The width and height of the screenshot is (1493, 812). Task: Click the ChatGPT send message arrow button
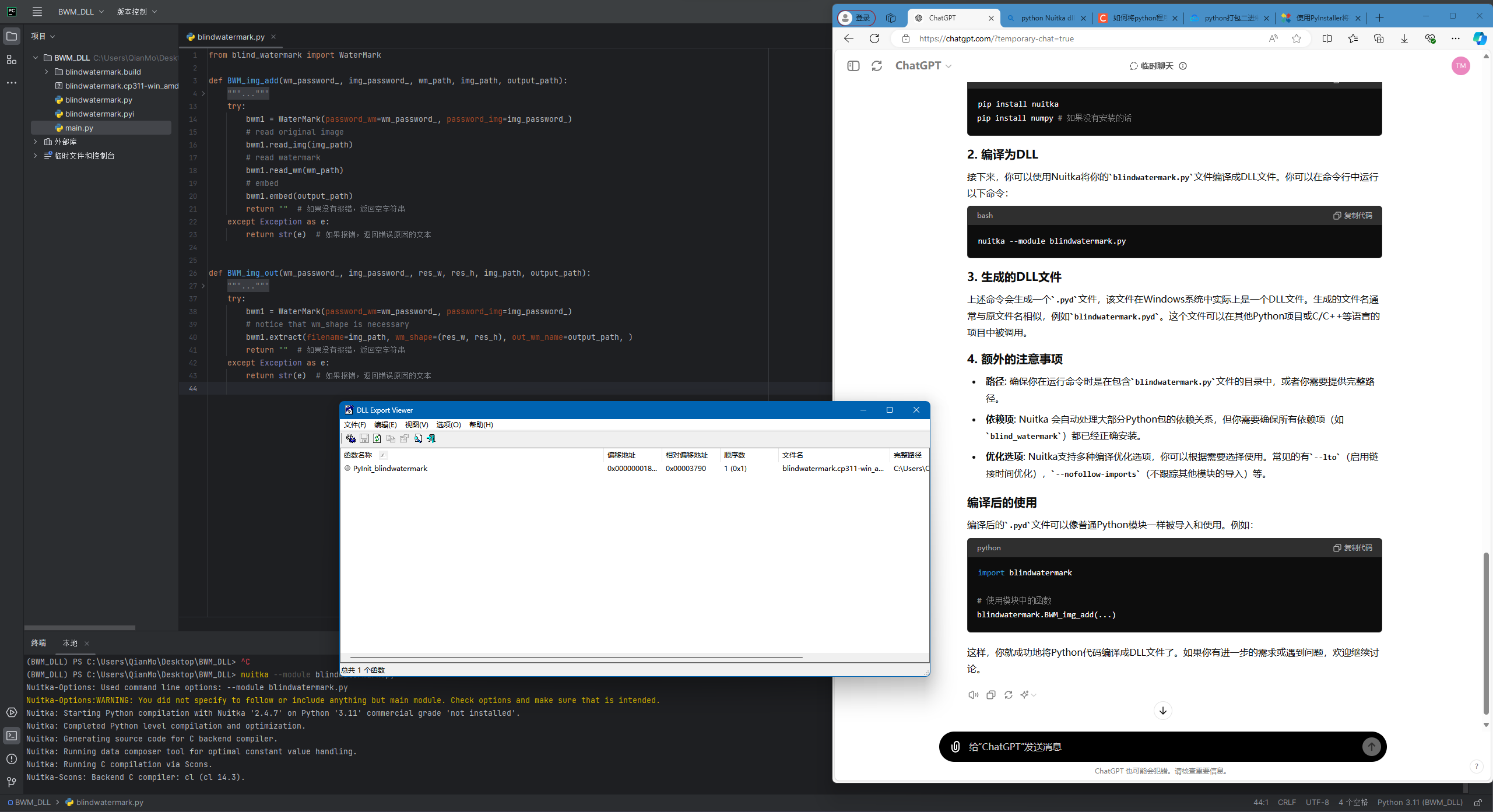1371,747
